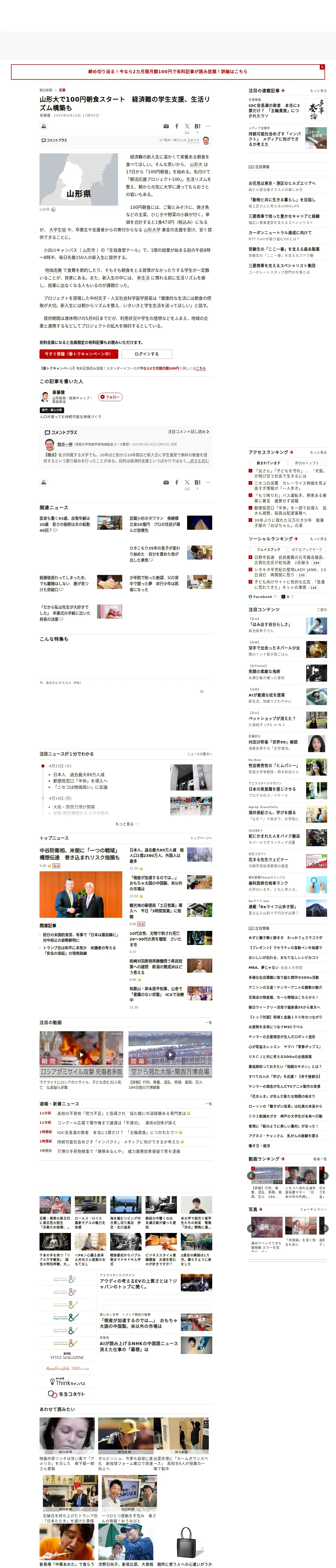Click the 記事 breadcrumb link
Screen dimensions: 336x1568
(62, 90)
